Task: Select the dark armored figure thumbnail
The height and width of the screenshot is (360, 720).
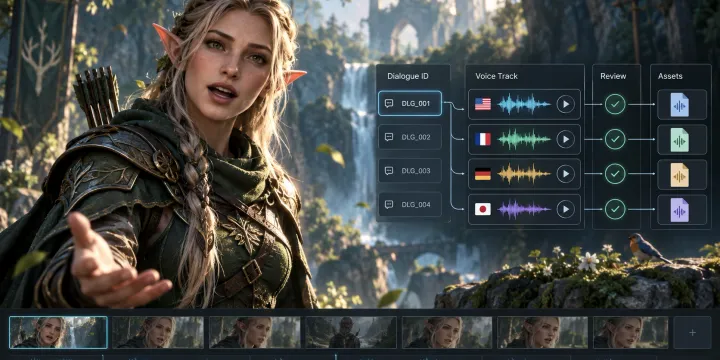Action: (x=351, y=332)
